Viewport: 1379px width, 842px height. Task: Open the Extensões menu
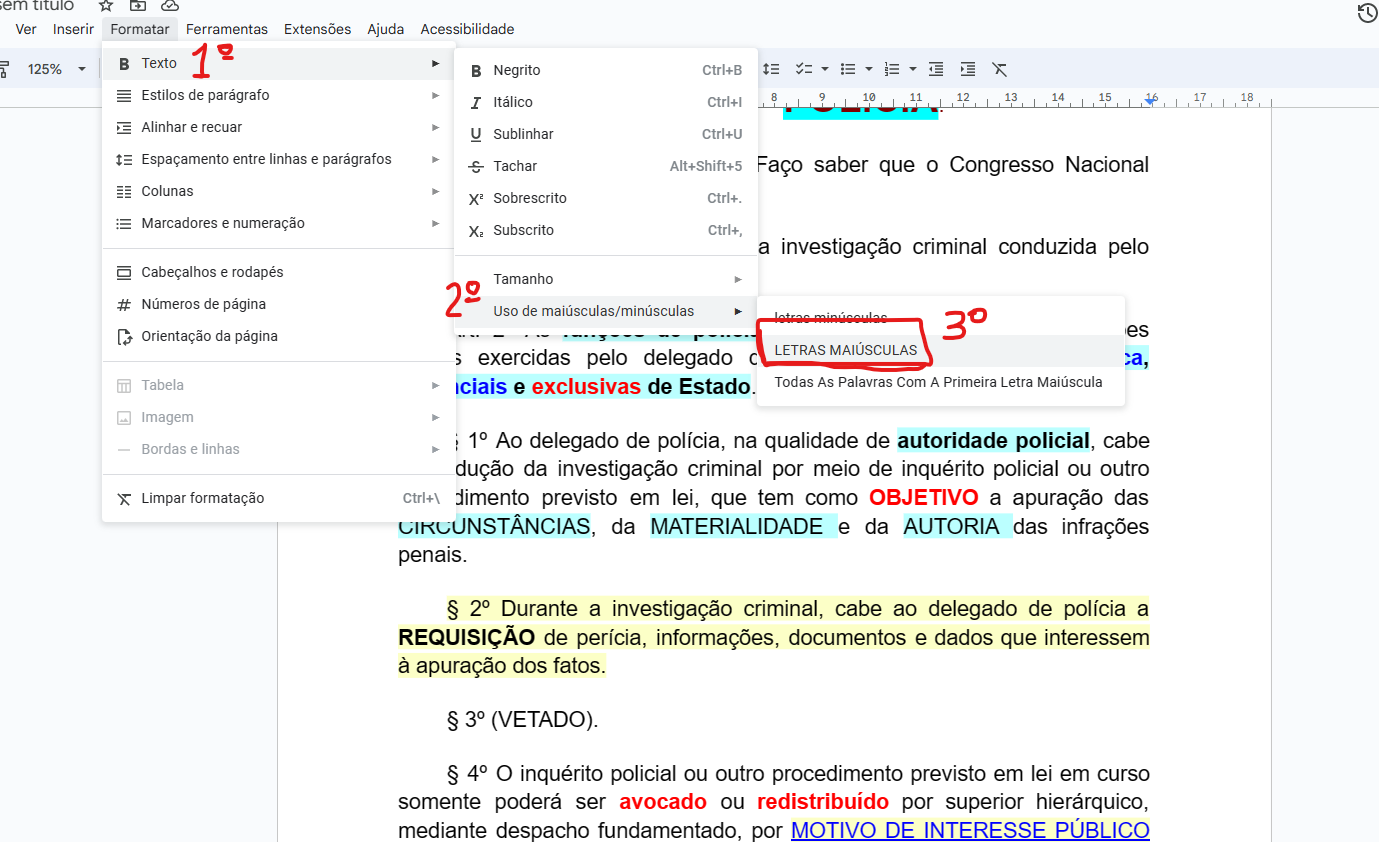coord(318,29)
